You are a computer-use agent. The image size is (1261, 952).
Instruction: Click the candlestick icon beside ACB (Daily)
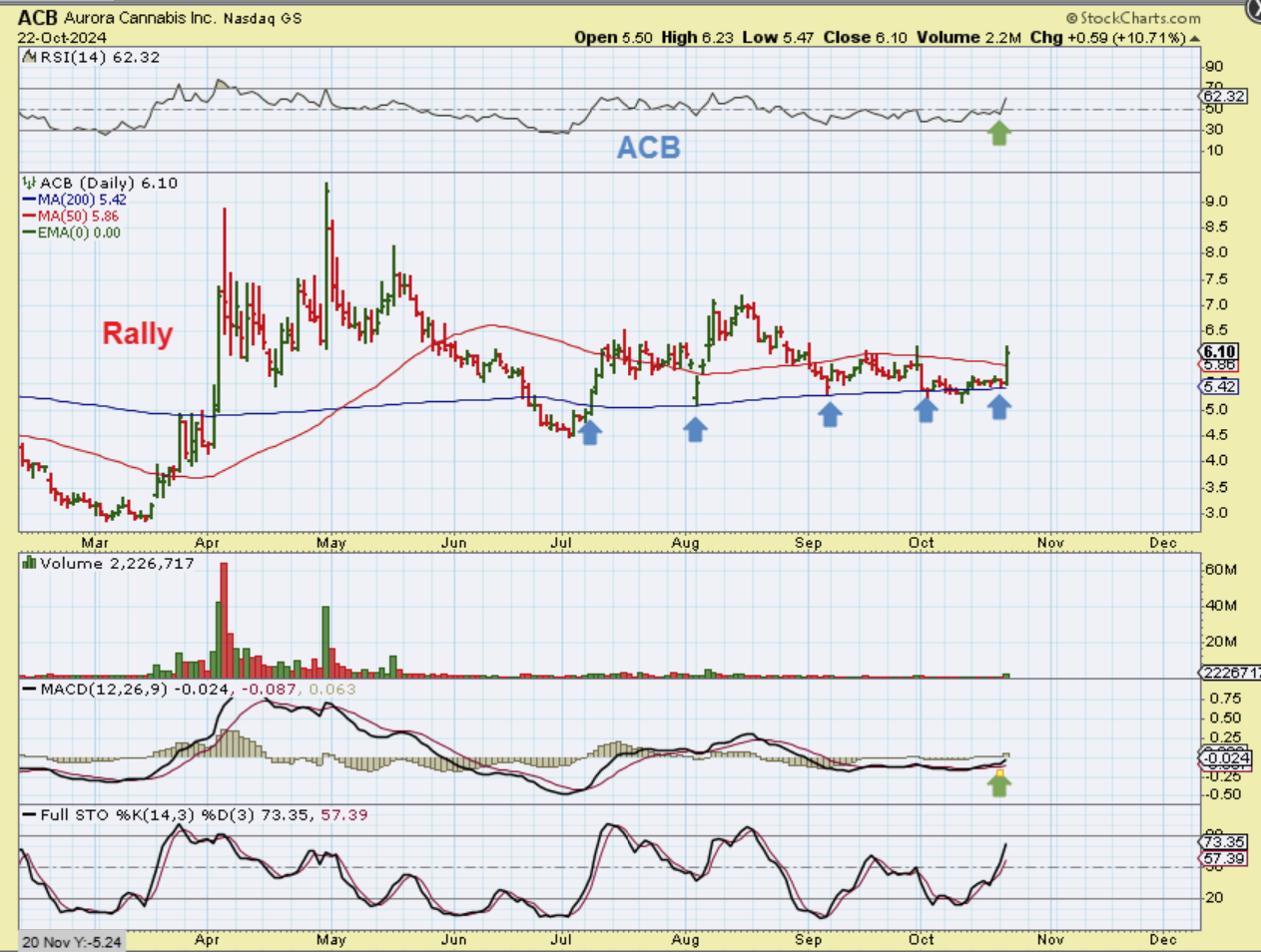coord(30,183)
